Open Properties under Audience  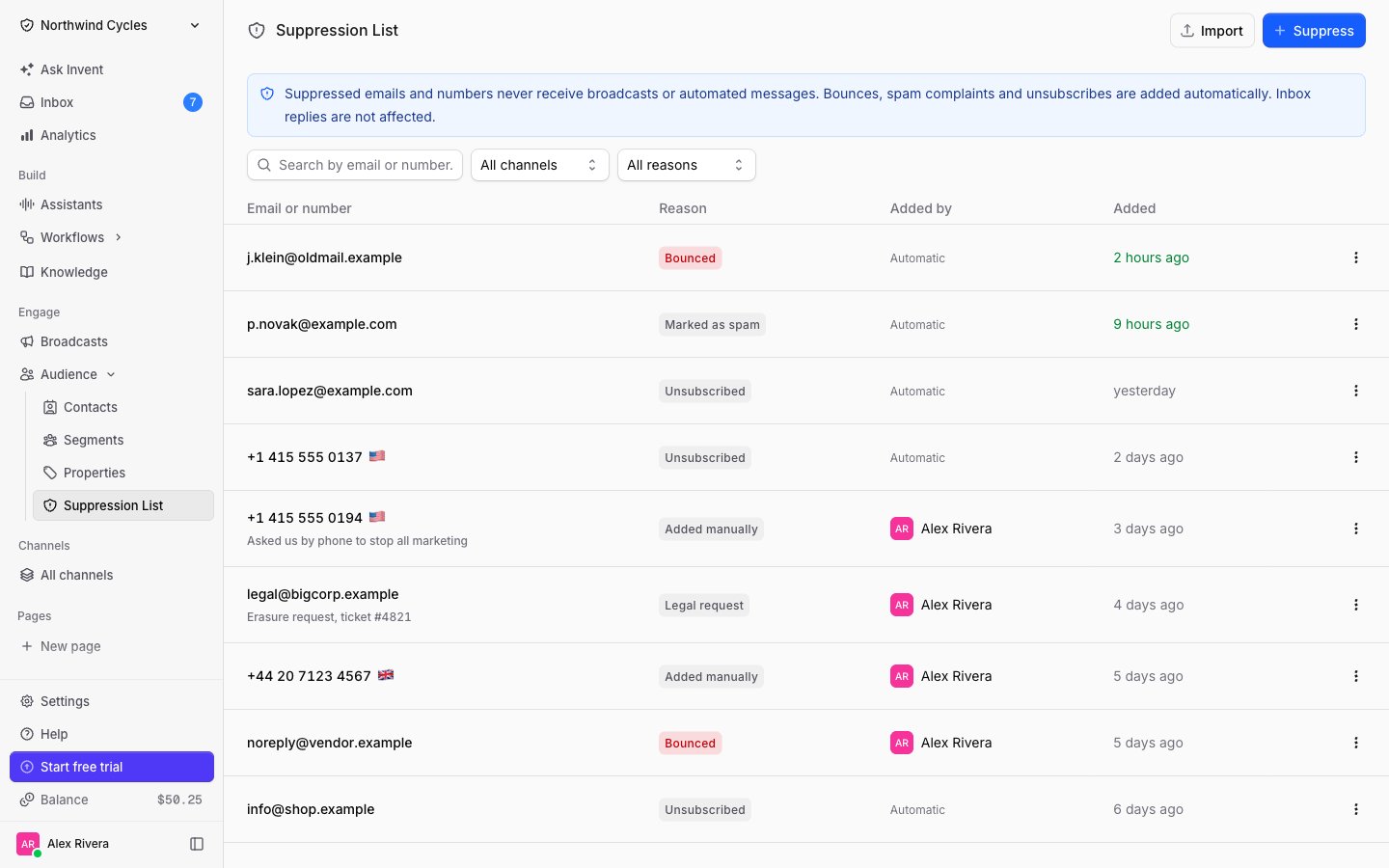pos(123,473)
